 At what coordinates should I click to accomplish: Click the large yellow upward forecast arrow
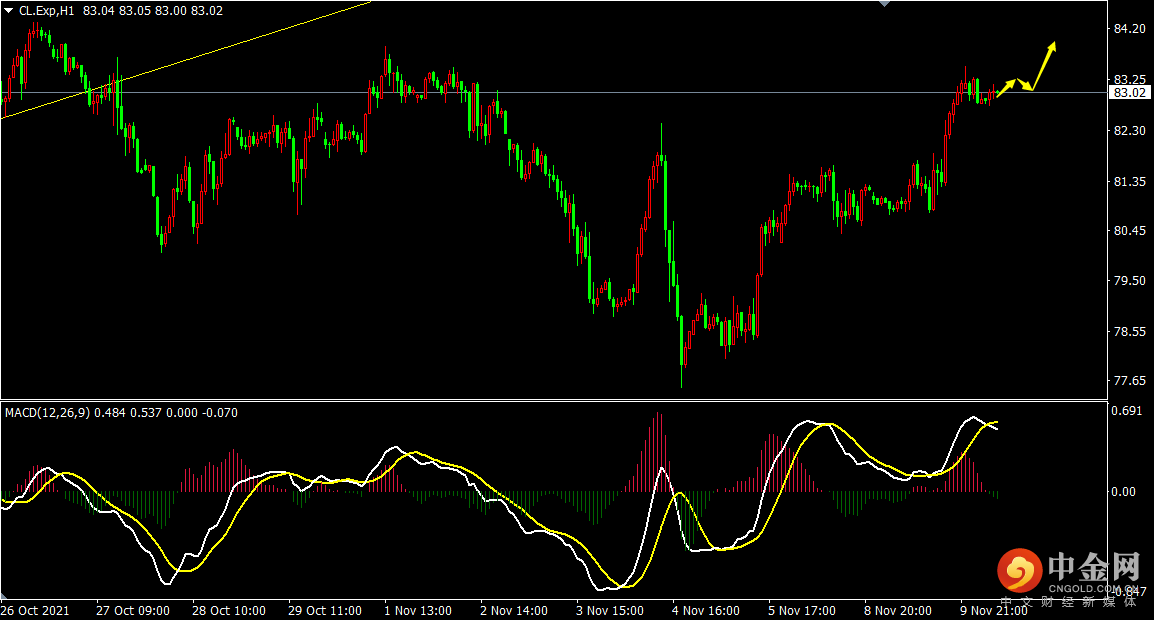(x=1045, y=64)
